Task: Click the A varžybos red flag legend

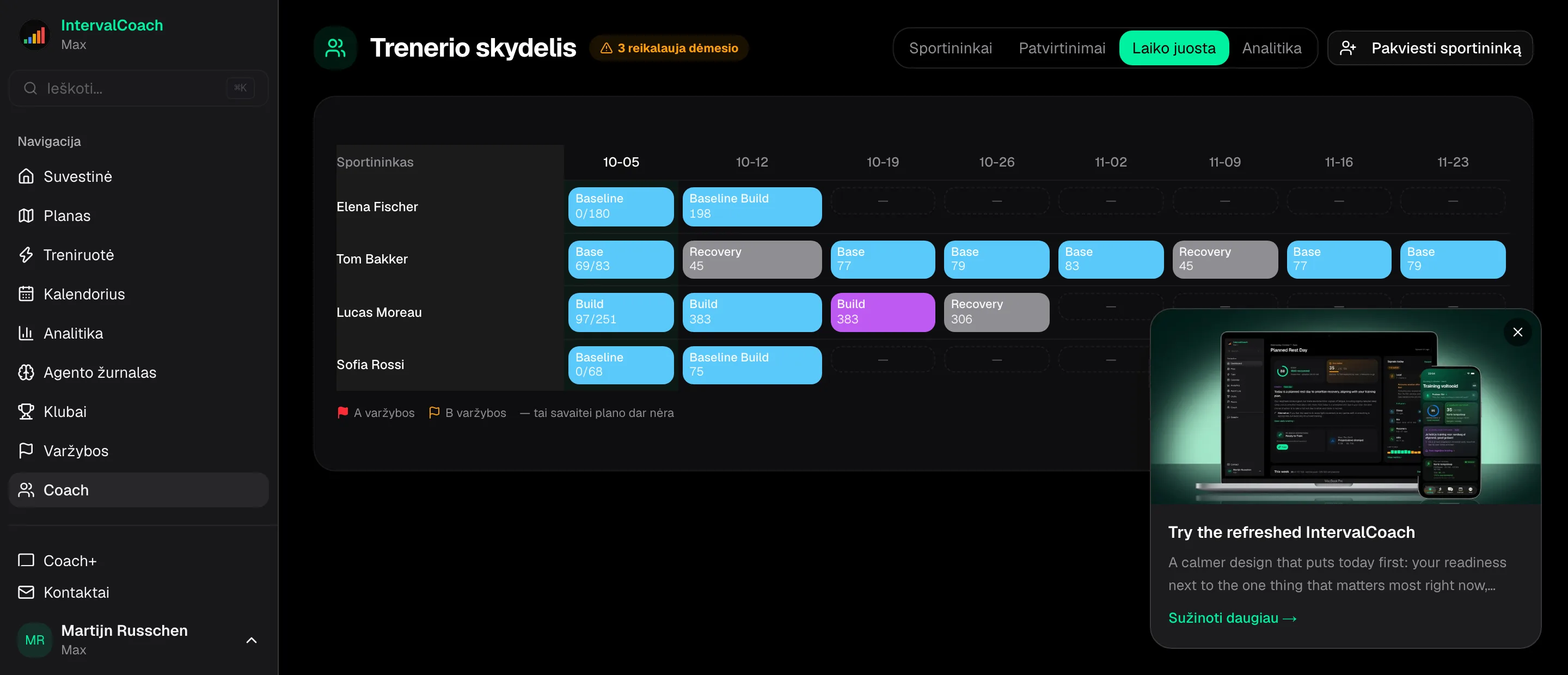Action: 376,413
